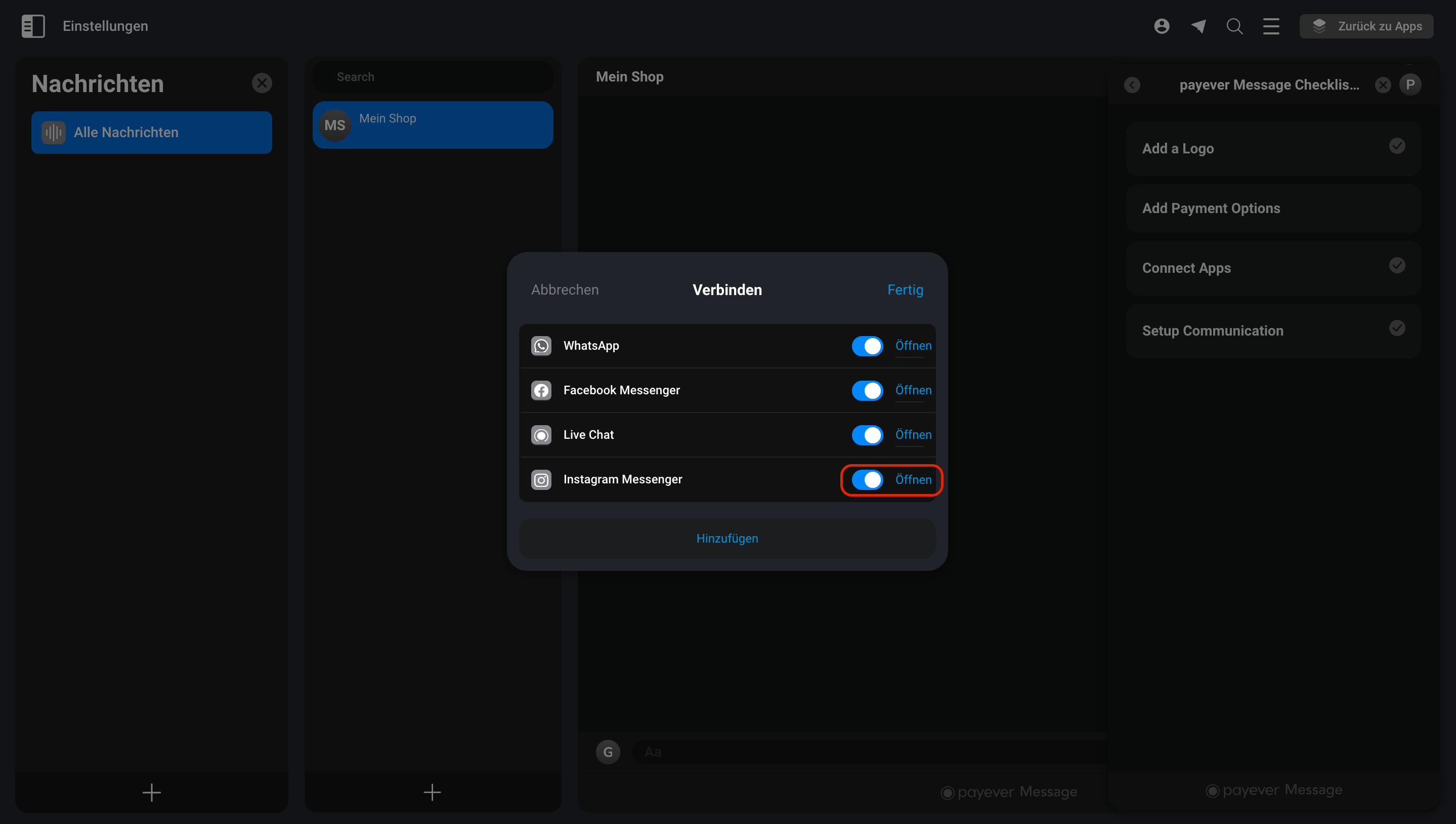Open Facebook Messenger via Öffnen link
1456x824 pixels.
913,391
